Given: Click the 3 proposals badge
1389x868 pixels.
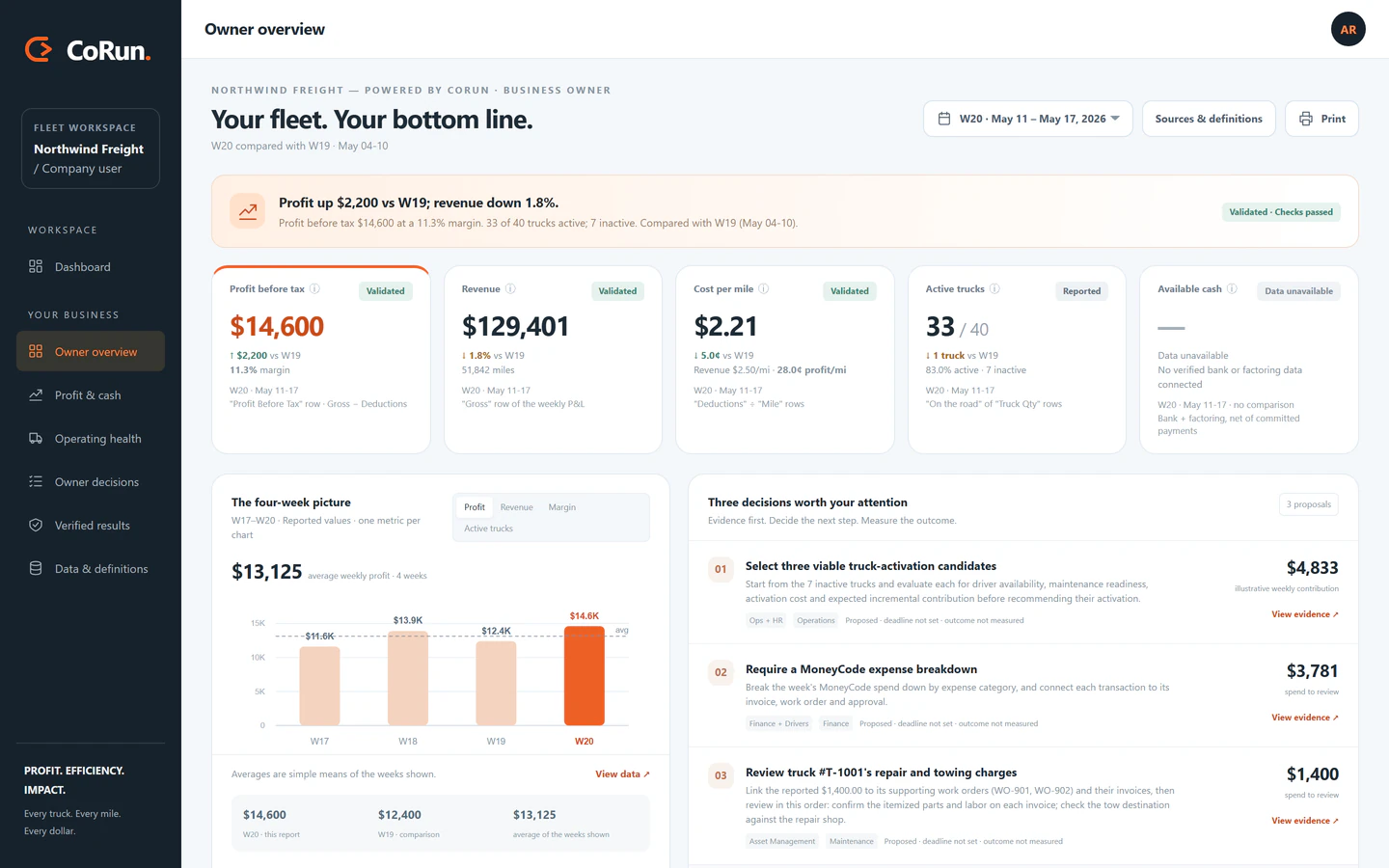Looking at the screenshot, I should 1308,504.
